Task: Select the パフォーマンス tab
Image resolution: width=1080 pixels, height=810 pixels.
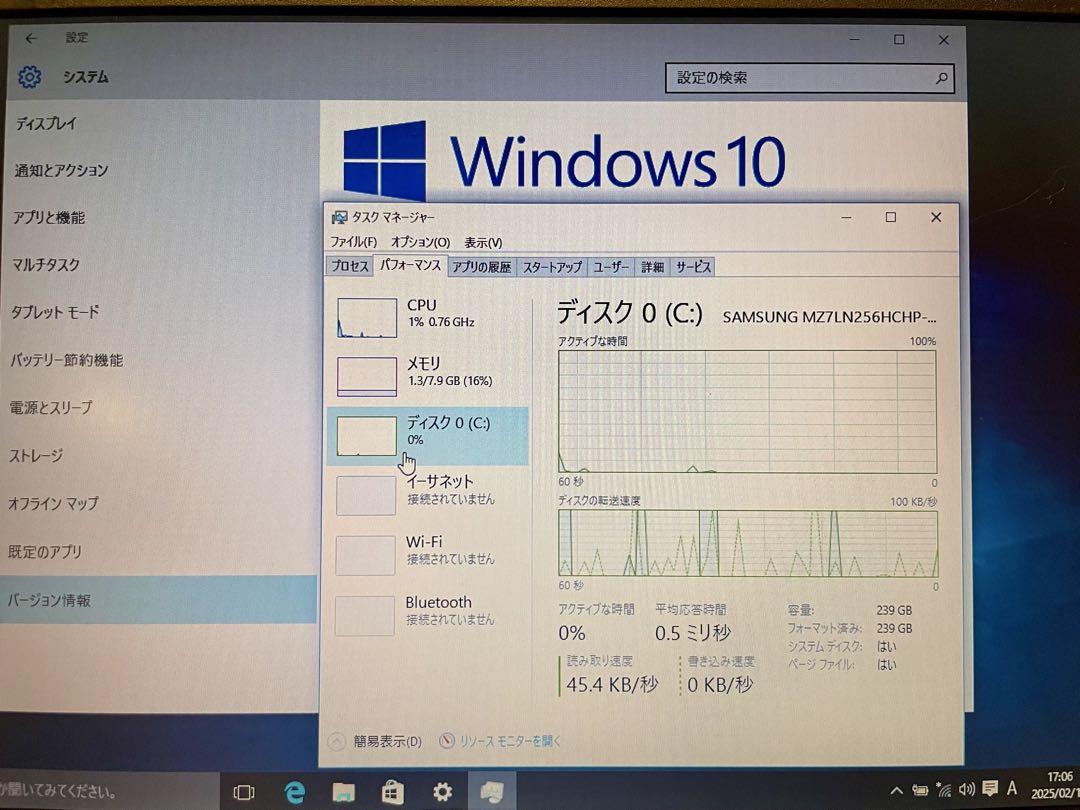Action: 411,265
